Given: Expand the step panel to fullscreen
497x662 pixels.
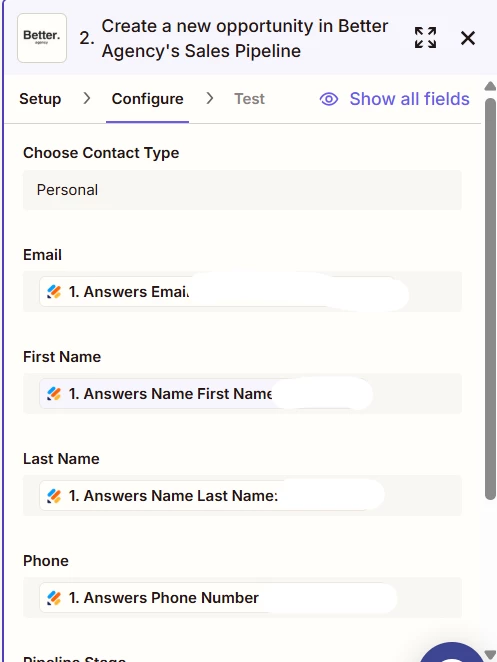Looking at the screenshot, I should (425, 38).
